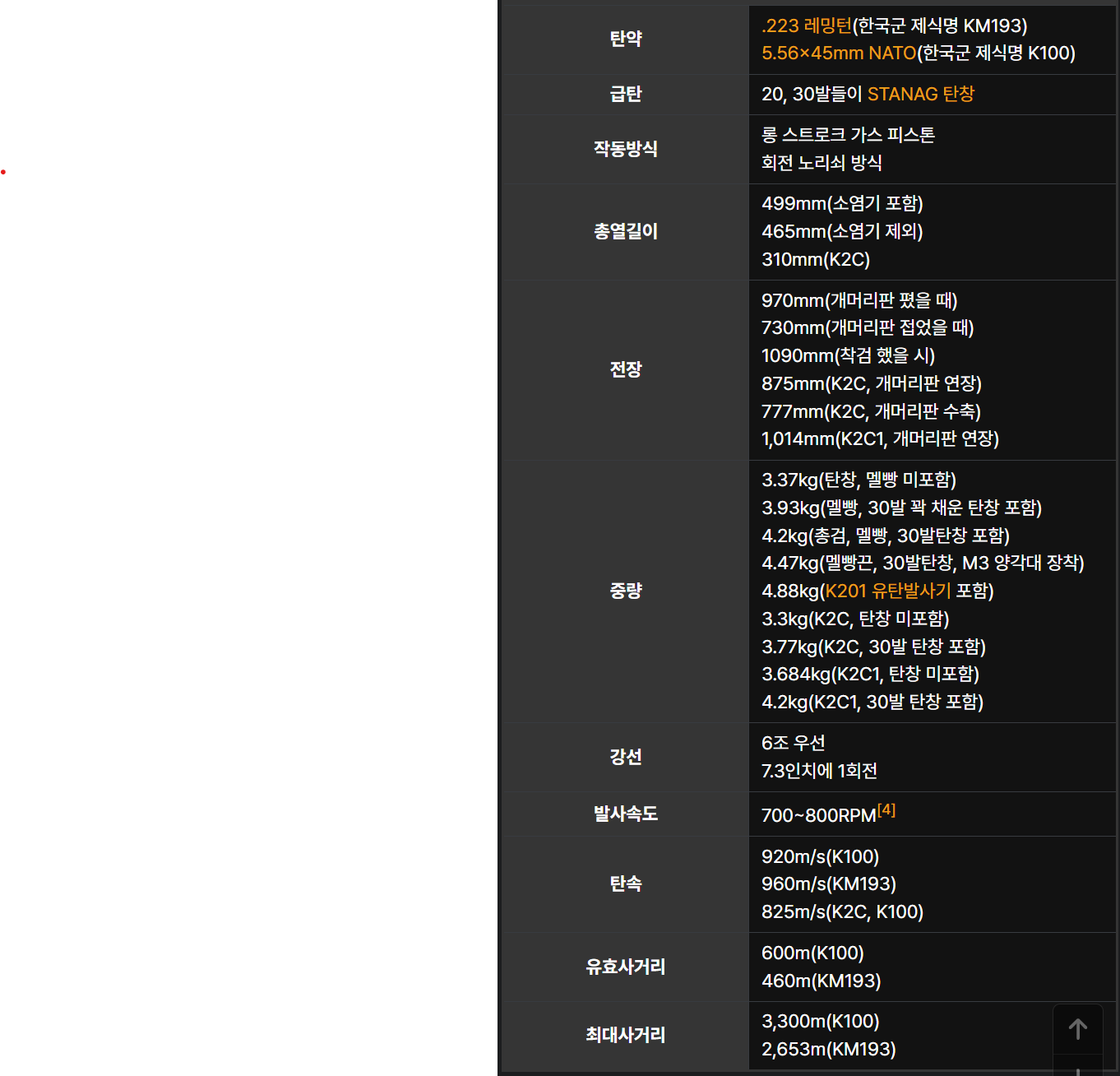Screen dimensions: 1120x1076
Task: Open the K201 유탄발사기 link
Action: pos(888,591)
